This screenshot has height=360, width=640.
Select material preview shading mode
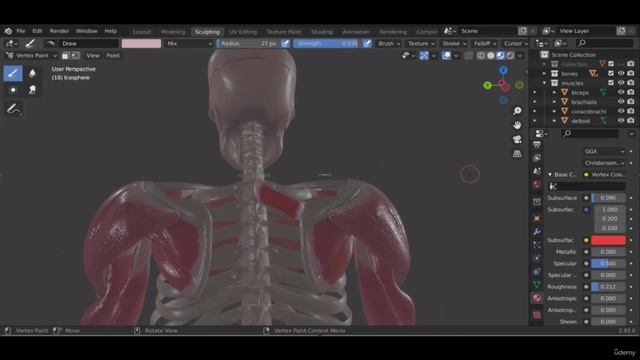tap(500, 56)
